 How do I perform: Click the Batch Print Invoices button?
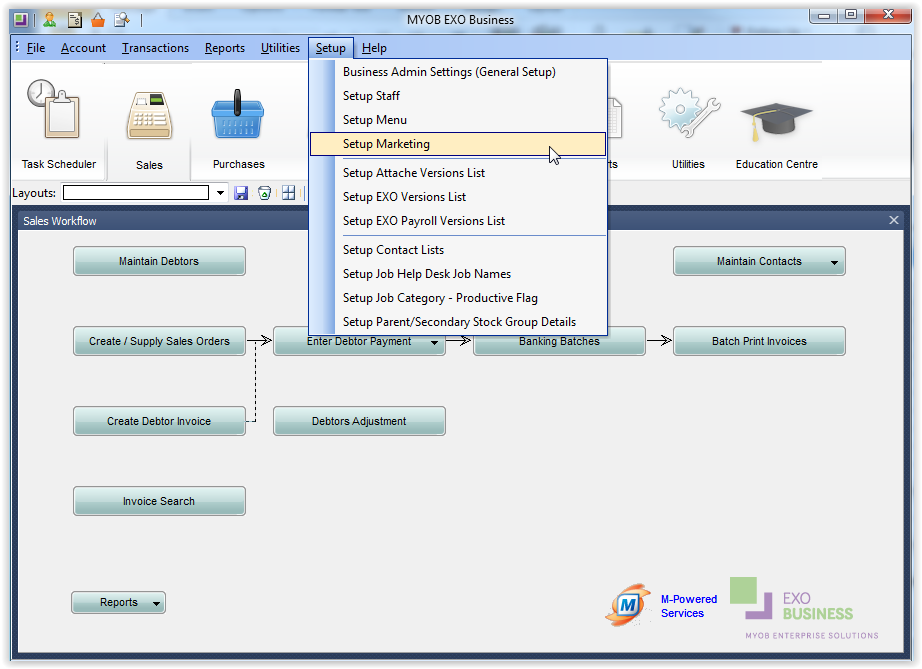[759, 341]
